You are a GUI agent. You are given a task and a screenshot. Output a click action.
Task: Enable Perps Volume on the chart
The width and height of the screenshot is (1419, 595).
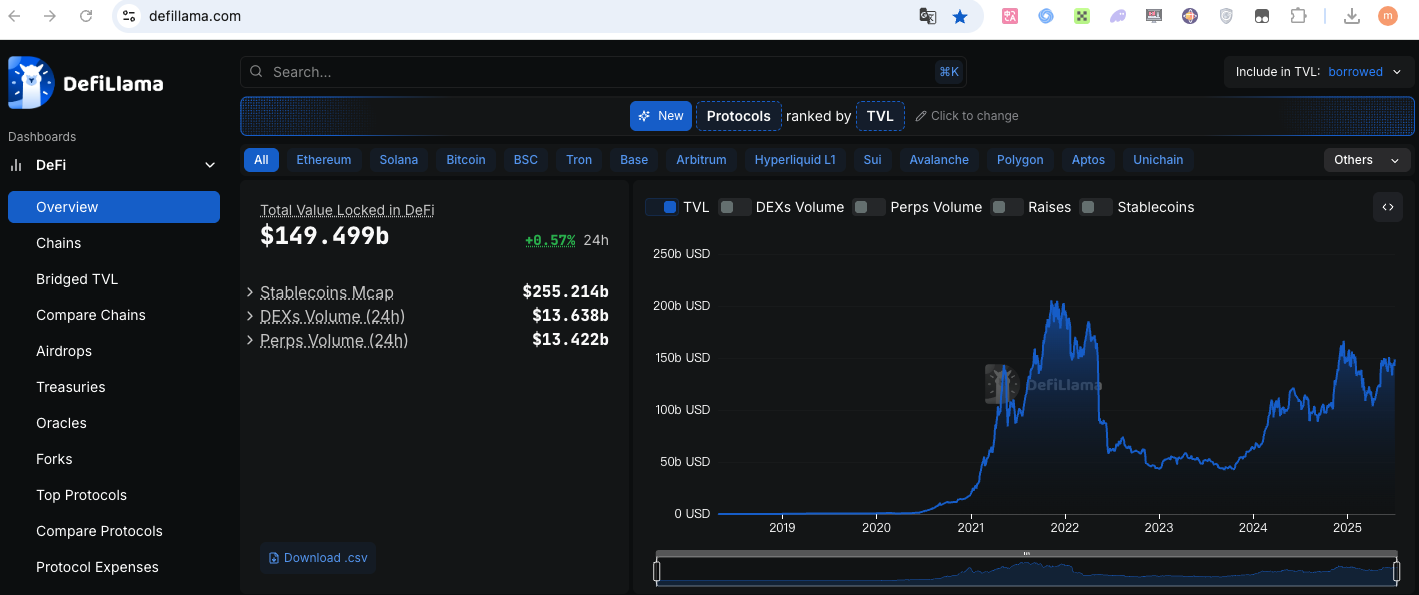pos(869,207)
